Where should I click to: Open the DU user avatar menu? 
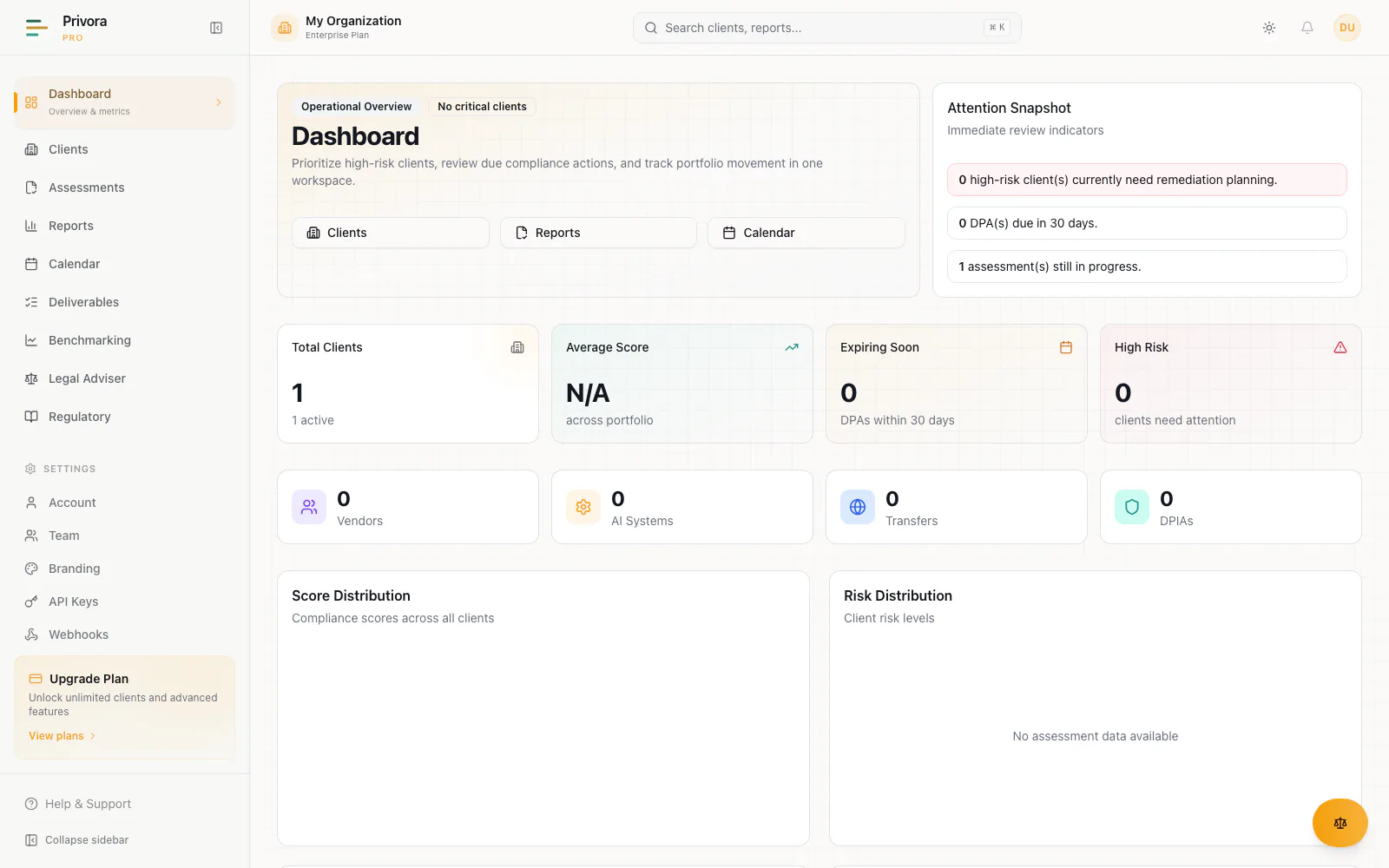(1347, 28)
